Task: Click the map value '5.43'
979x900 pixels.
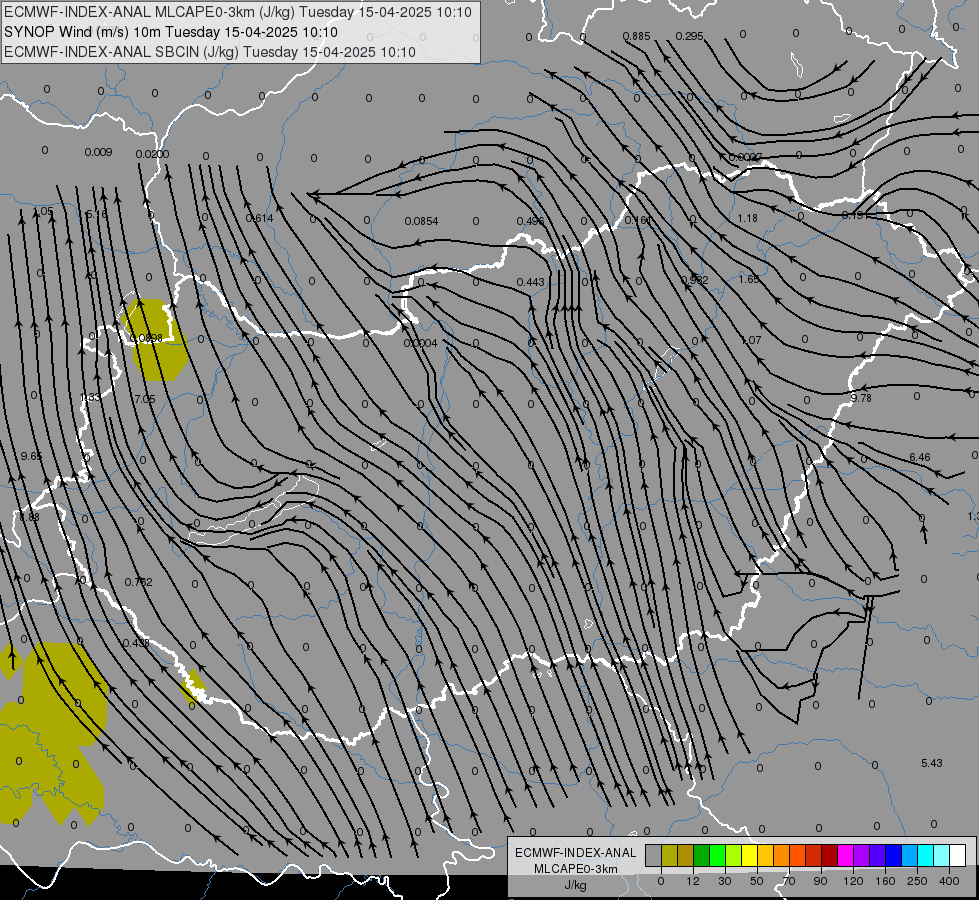Action: tap(932, 763)
